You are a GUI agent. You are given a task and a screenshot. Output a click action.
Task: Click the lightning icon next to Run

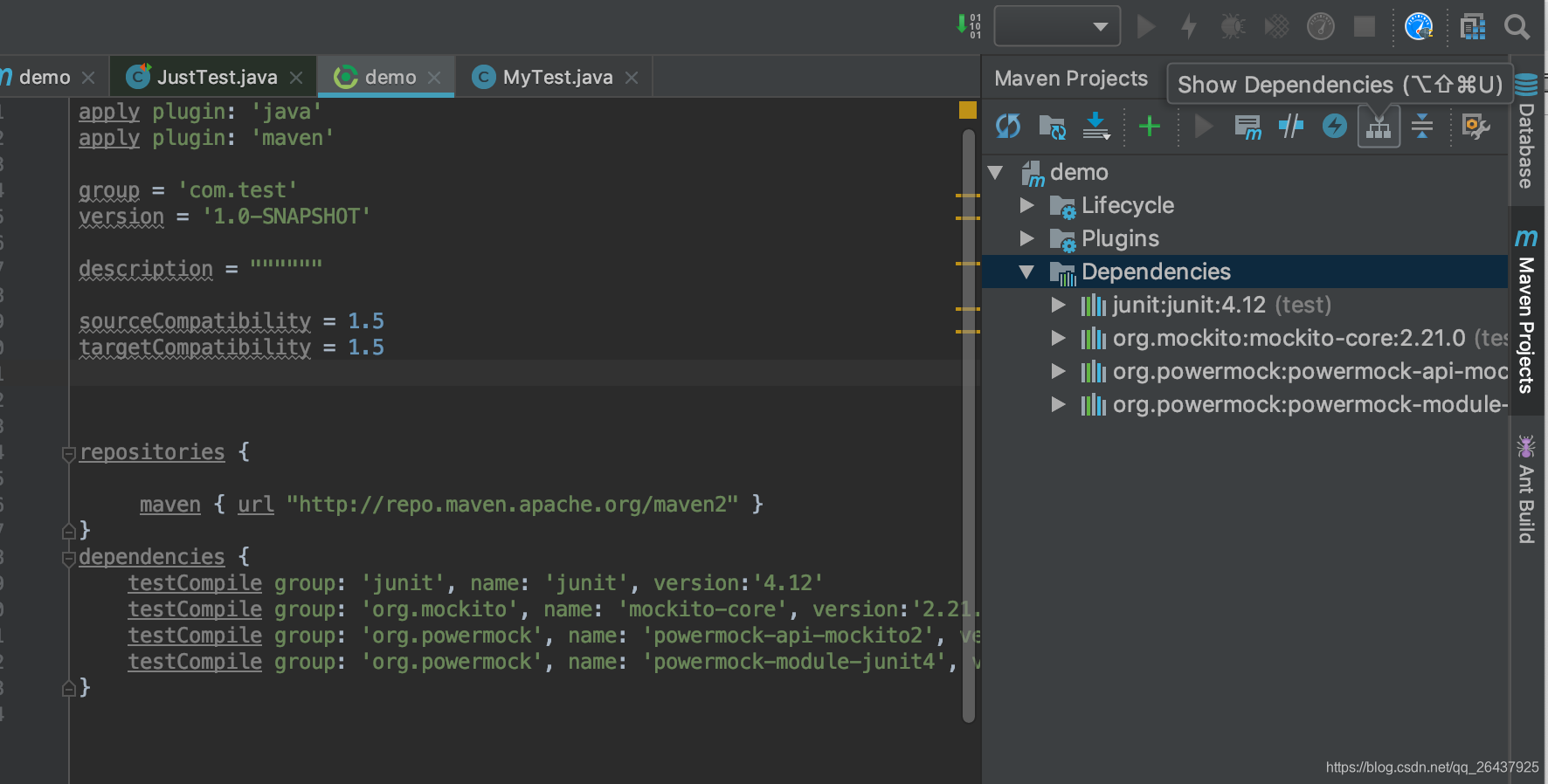coord(1189,26)
